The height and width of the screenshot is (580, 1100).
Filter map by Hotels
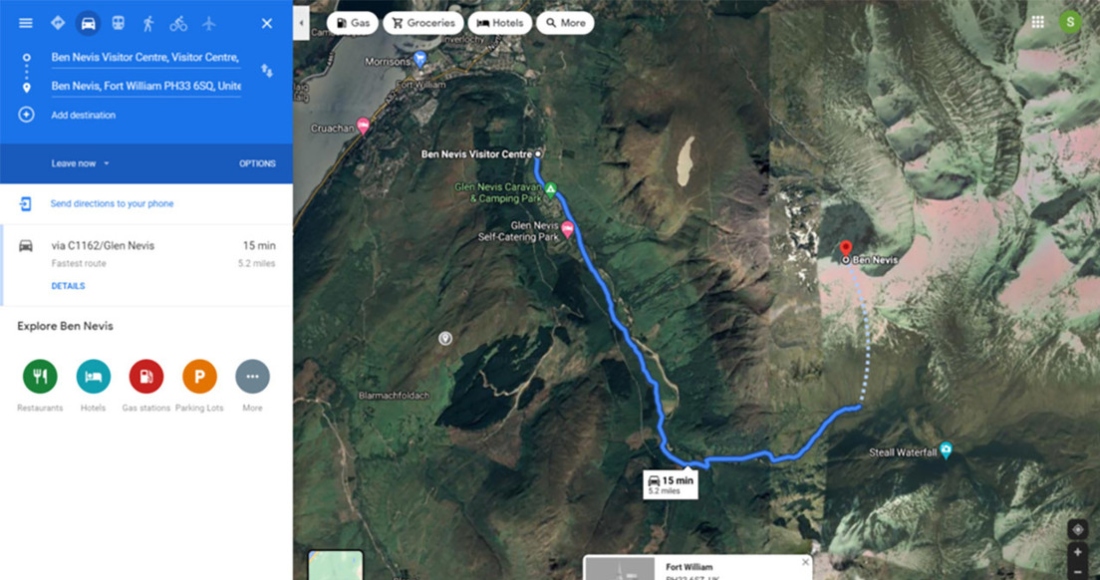pos(499,23)
